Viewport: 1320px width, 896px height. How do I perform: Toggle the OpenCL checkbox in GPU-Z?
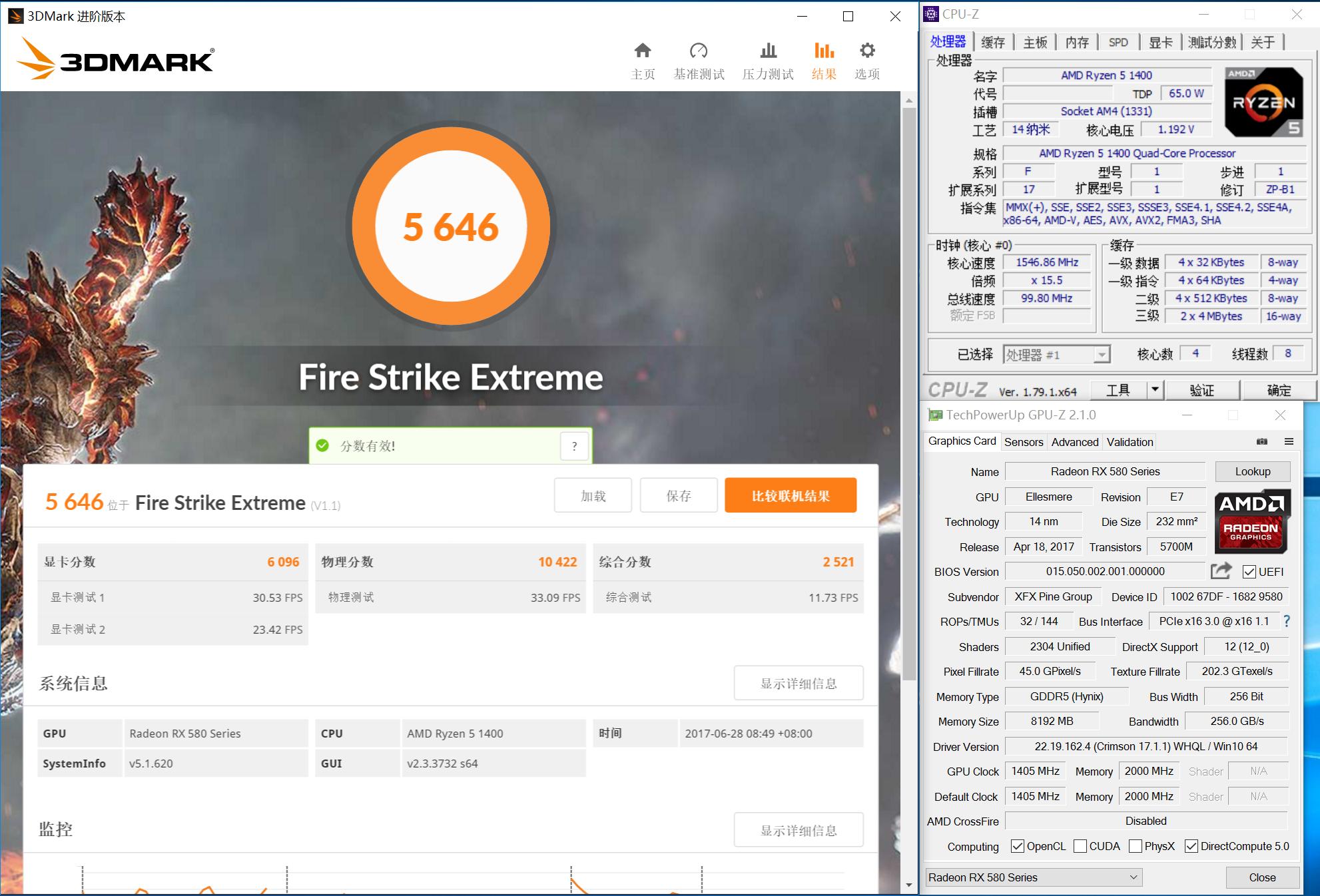coord(1017,846)
